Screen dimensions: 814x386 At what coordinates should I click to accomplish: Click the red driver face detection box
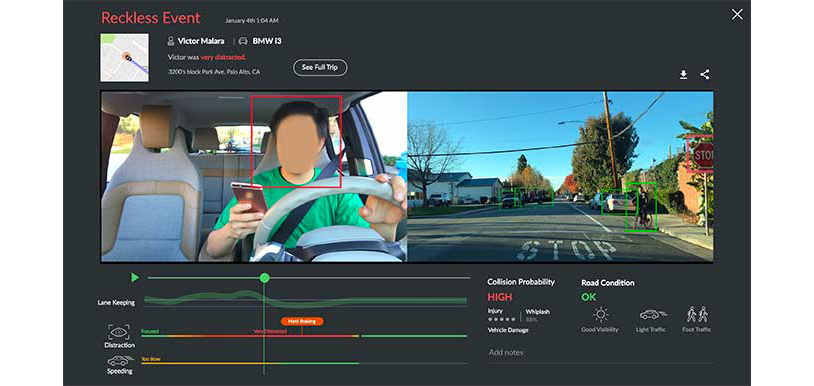[296, 142]
